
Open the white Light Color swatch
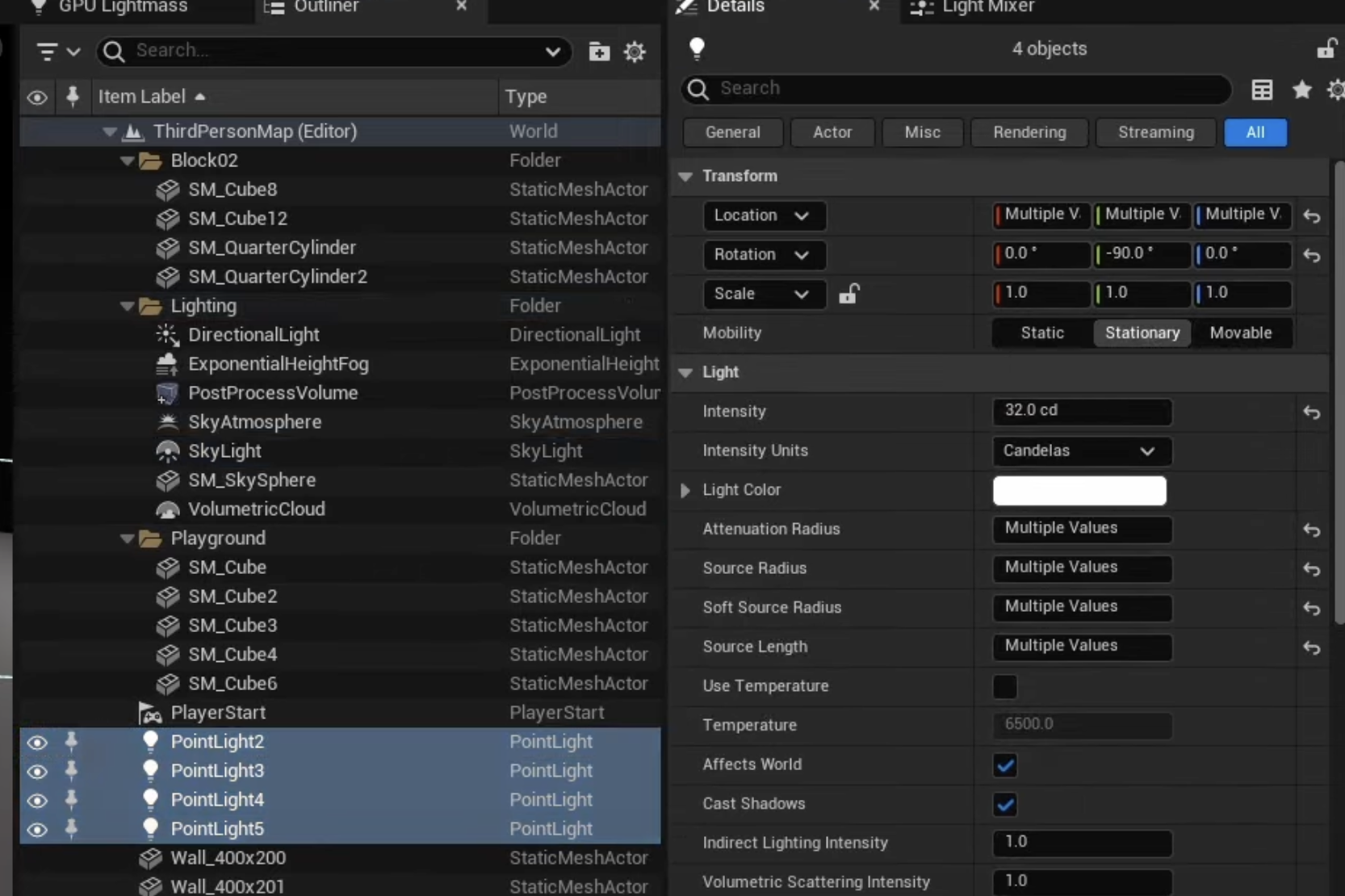pyautogui.click(x=1079, y=490)
